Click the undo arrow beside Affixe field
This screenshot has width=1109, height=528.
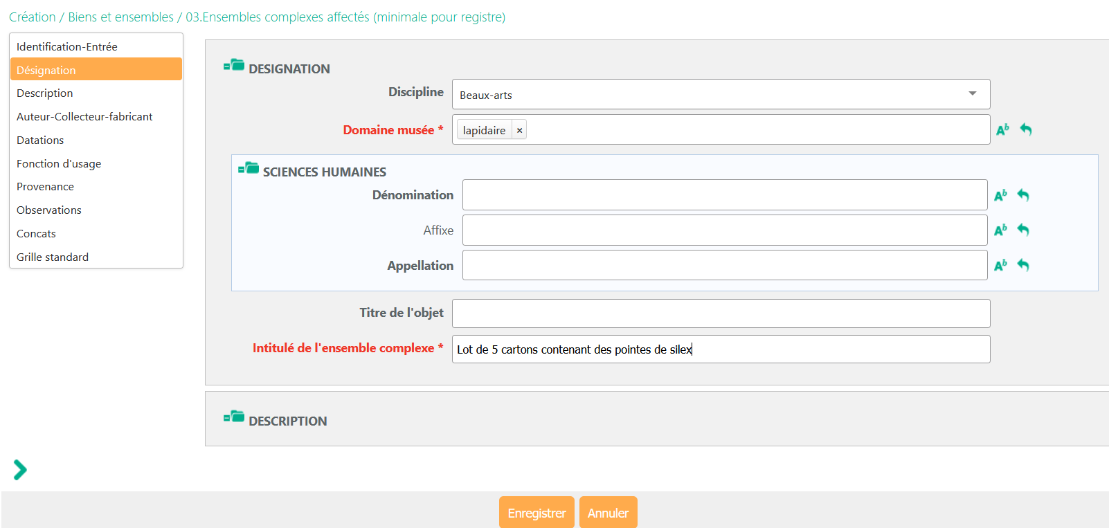pyautogui.click(x=1022, y=230)
